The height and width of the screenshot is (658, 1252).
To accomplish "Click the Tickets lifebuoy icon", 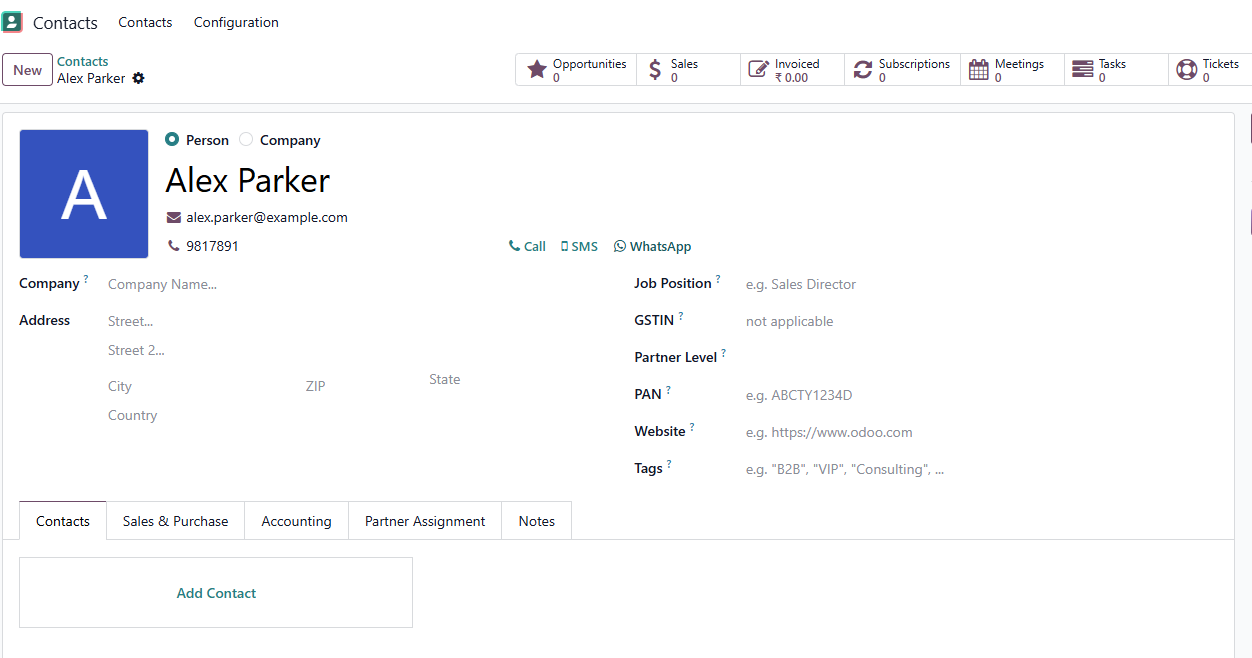I will 1187,69.
